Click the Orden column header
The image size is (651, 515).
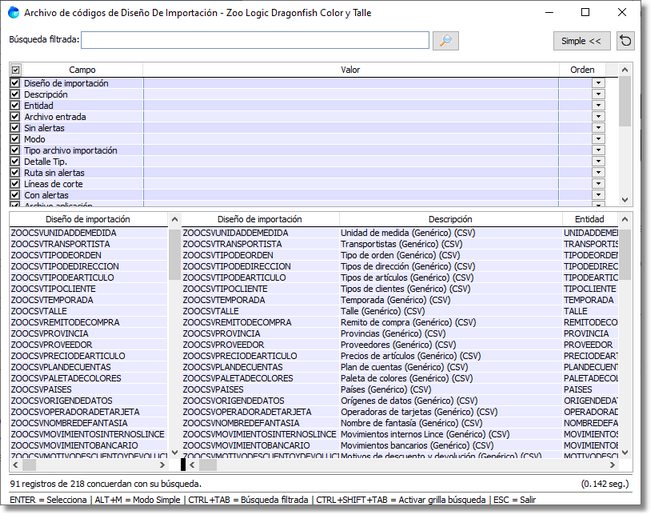pyautogui.click(x=582, y=70)
